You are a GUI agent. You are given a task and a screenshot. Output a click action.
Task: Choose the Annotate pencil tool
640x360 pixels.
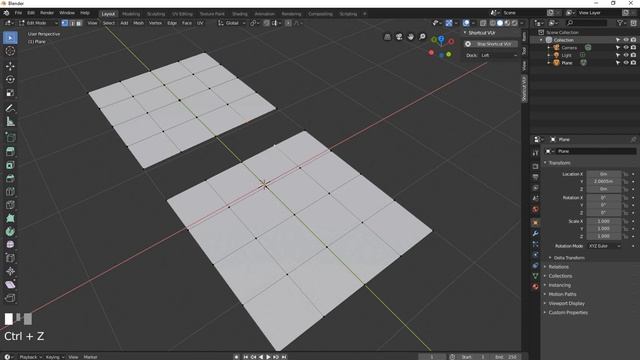pos(10,108)
